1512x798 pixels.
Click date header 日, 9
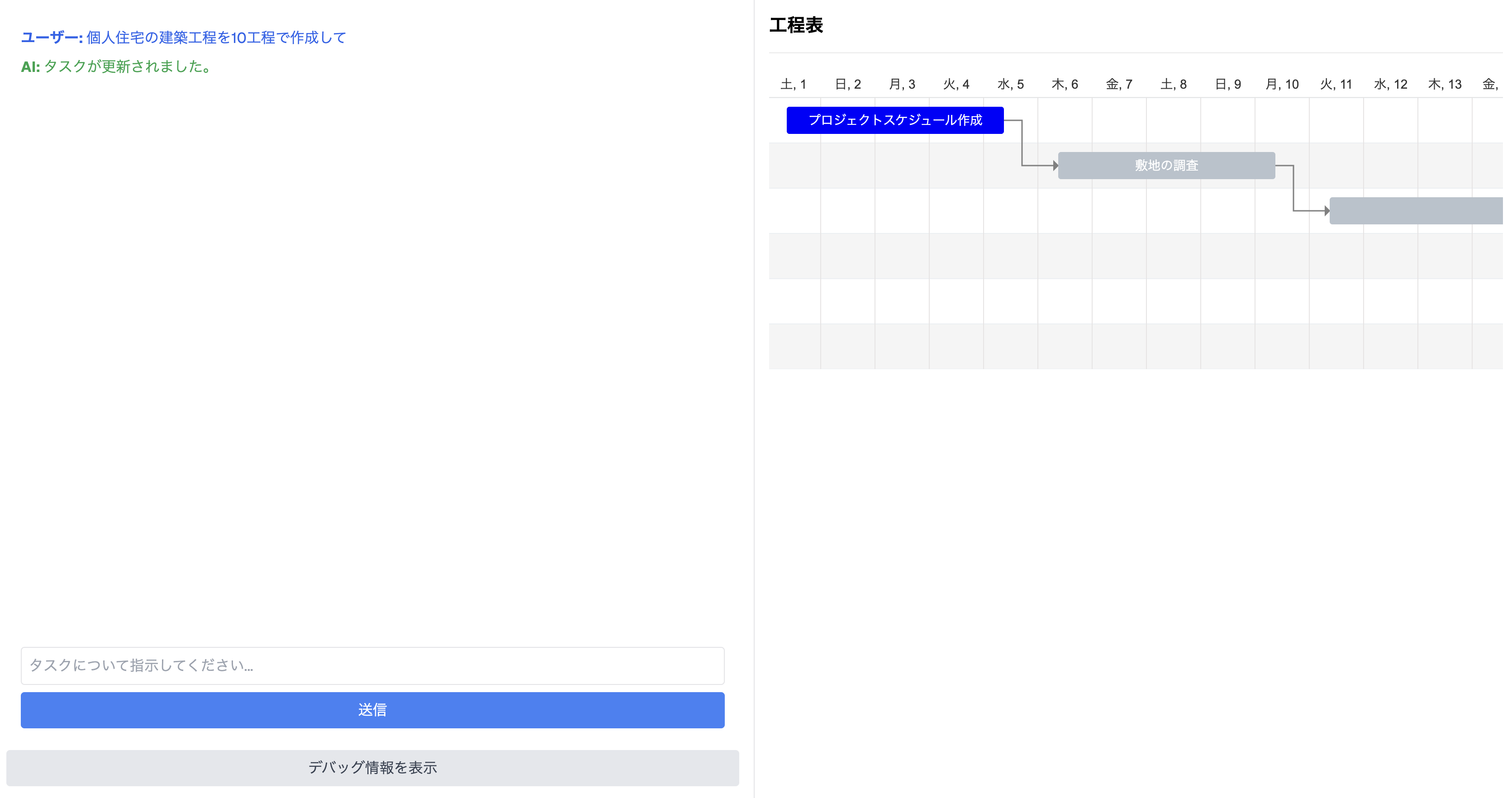tap(1227, 85)
